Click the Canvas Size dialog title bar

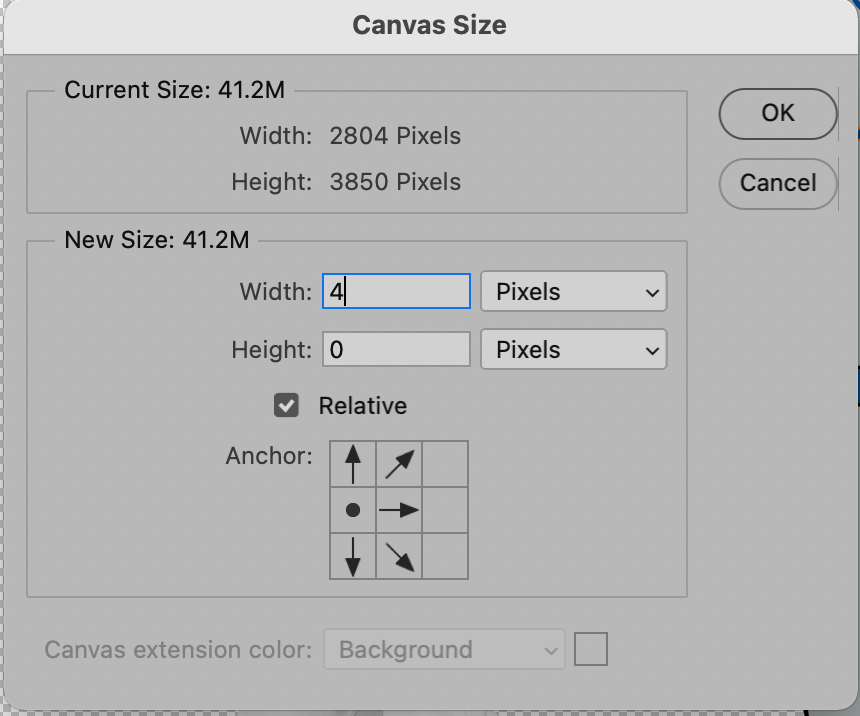(x=429, y=24)
